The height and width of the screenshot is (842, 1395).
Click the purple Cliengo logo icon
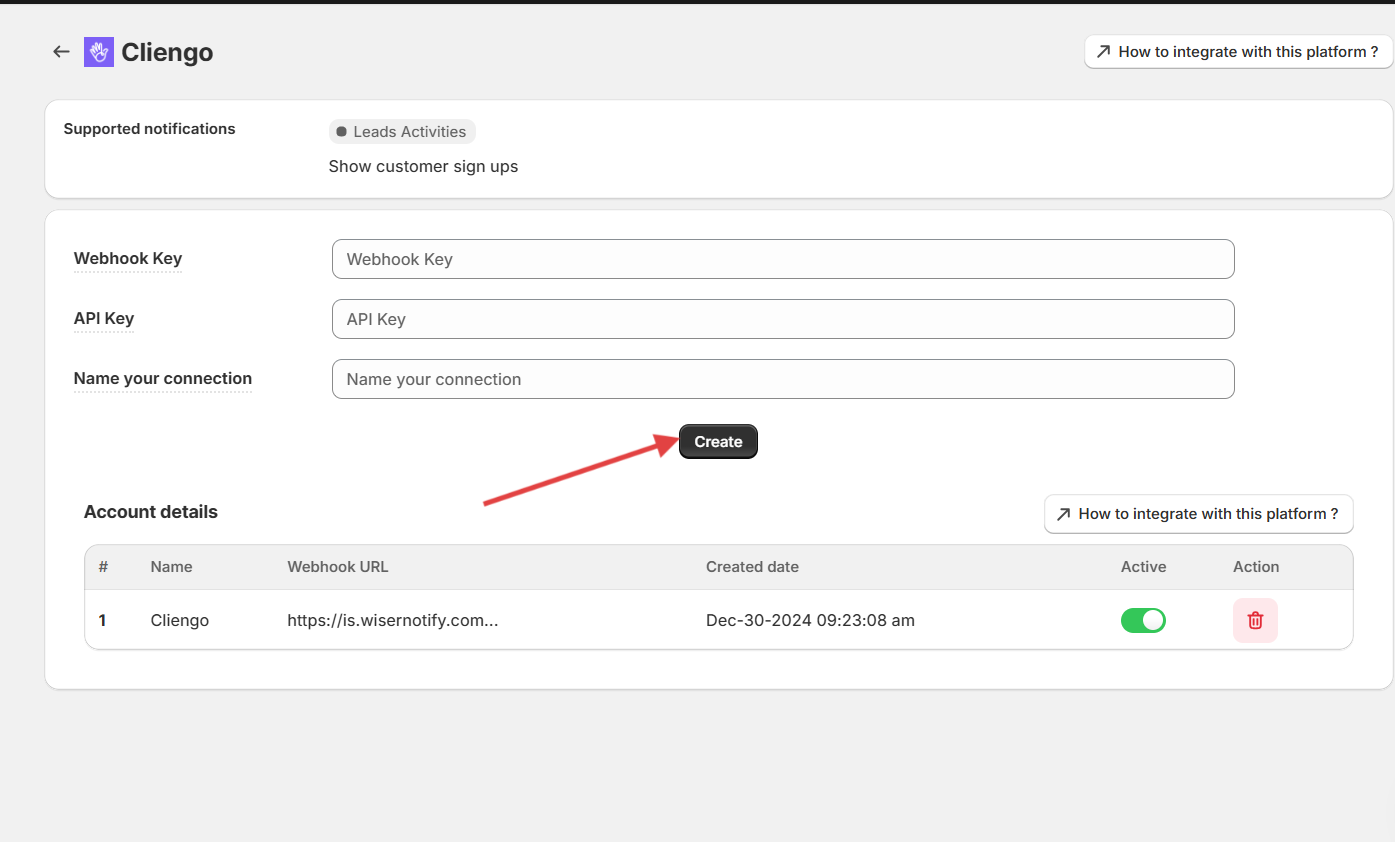tap(99, 52)
